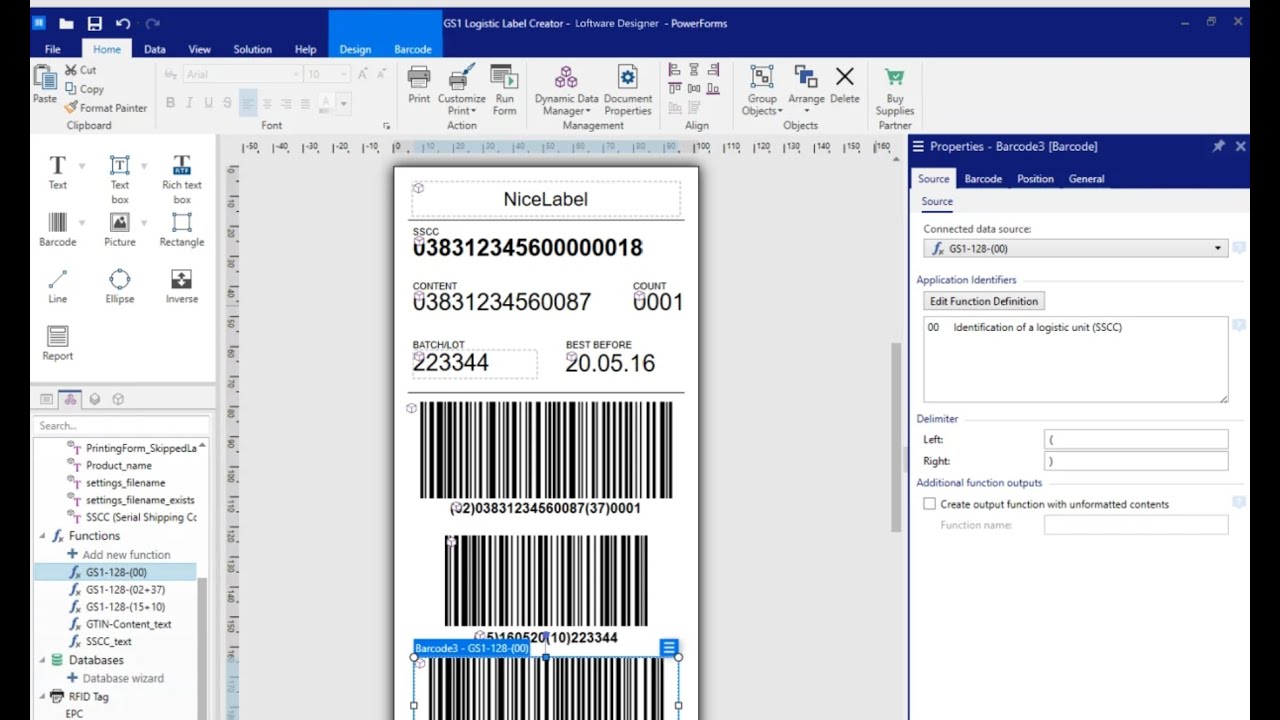The width and height of the screenshot is (1280, 720).
Task: Open the Customize Print dropdown
Action: tap(461, 91)
